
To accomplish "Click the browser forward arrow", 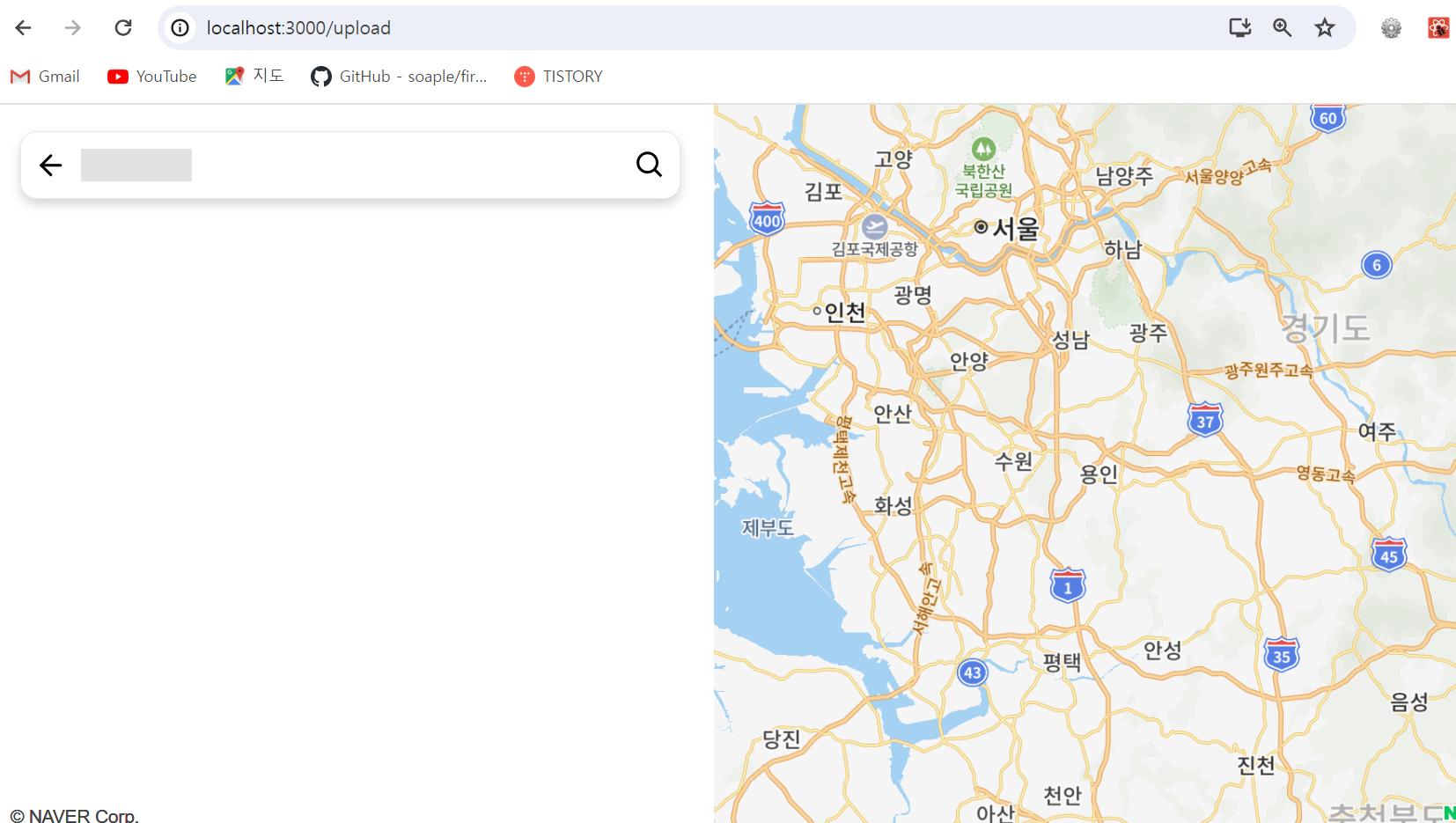I will [x=73, y=28].
